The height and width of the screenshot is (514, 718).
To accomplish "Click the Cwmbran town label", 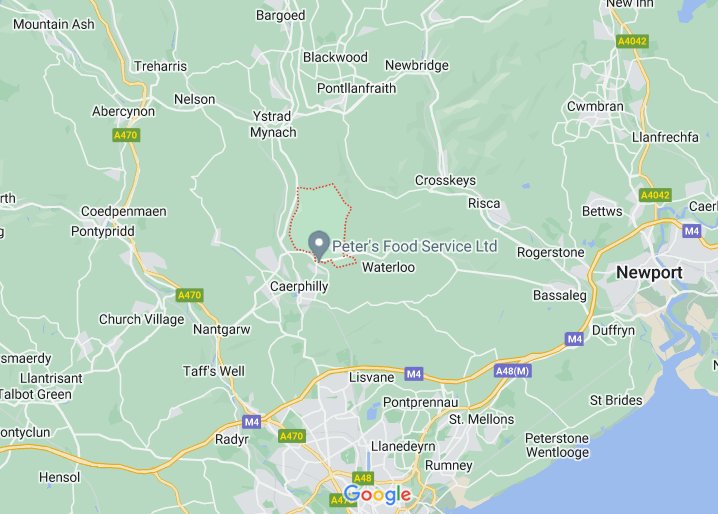I will pos(595,106).
